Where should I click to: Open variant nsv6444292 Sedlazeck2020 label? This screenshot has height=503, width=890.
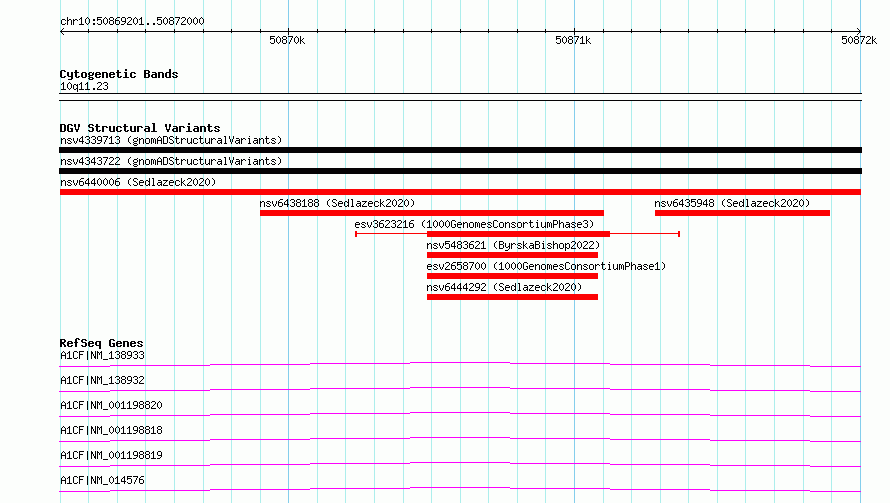click(x=504, y=287)
